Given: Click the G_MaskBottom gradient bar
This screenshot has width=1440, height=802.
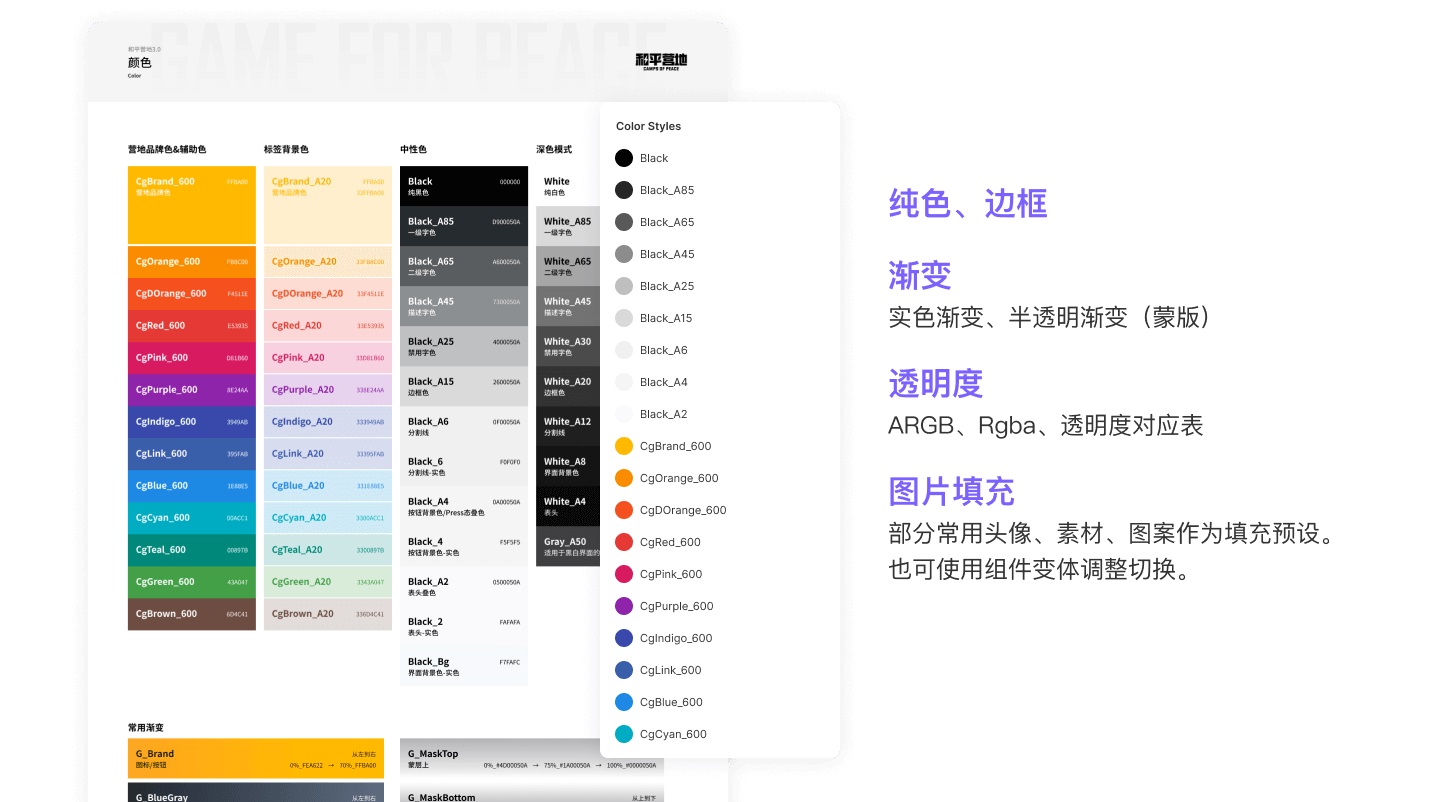Looking at the screenshot, I should point(532,792).
